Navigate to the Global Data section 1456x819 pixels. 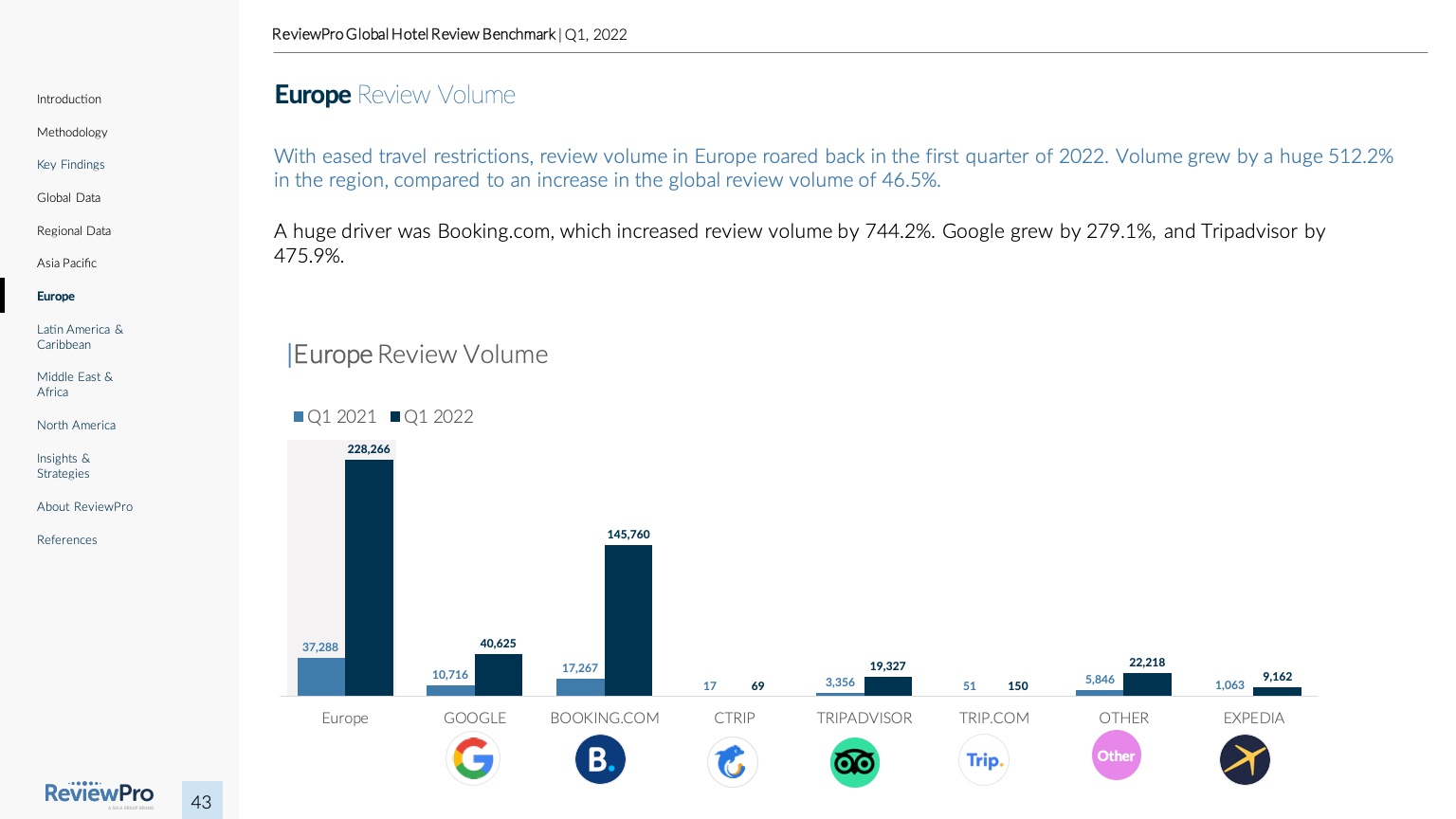click(x=68, y=198)
